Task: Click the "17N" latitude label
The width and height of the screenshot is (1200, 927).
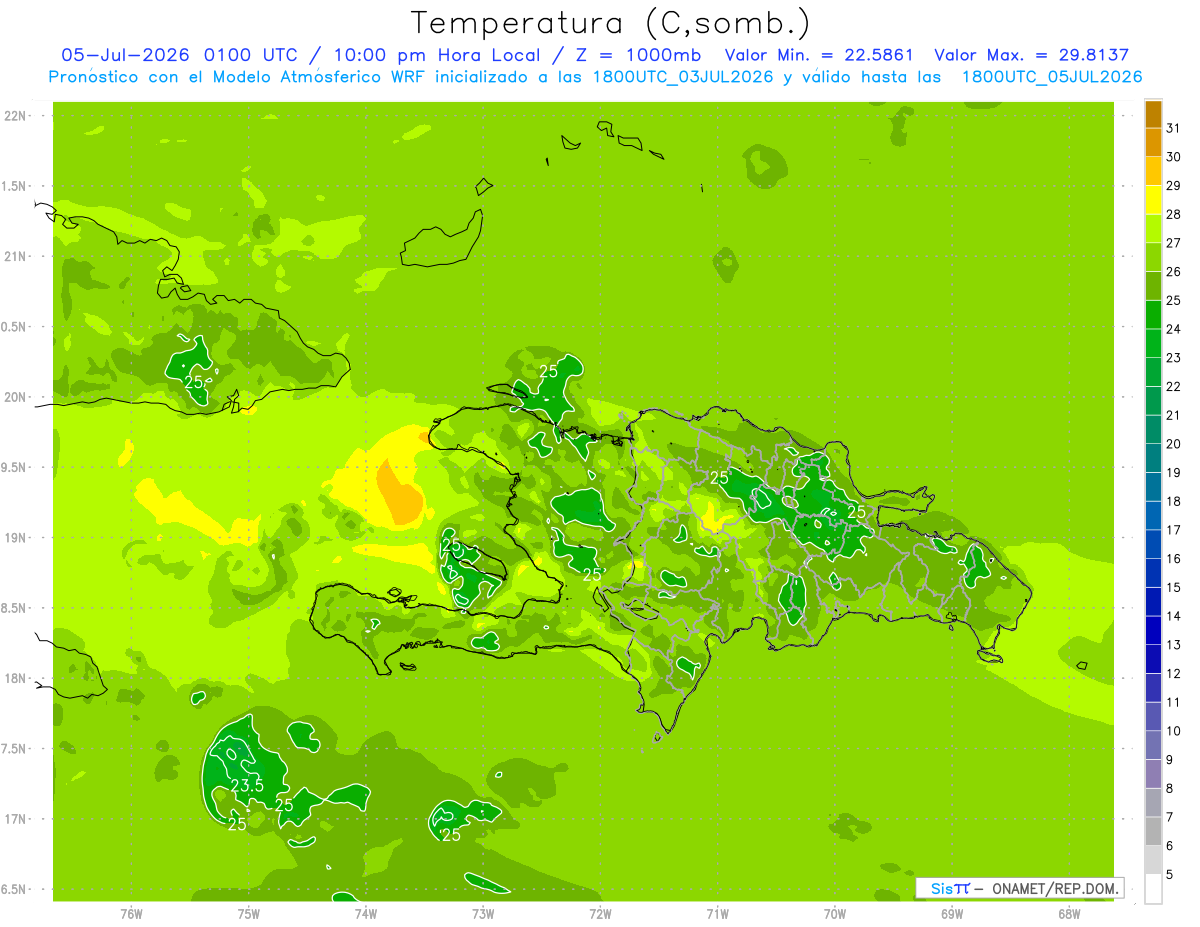Action: [16, 819]
